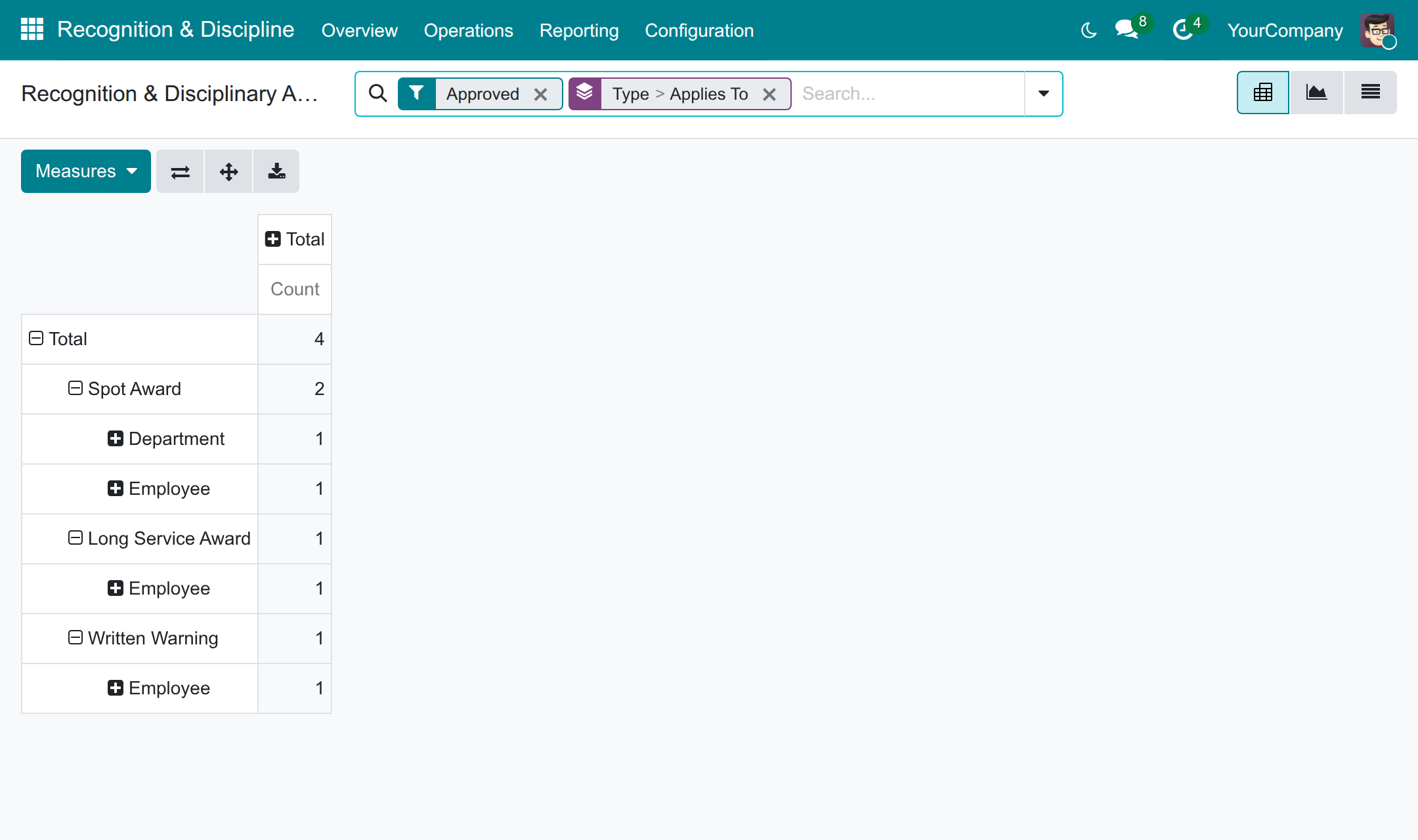Click the Approved filter funnel icon

(x=416, y=93)
